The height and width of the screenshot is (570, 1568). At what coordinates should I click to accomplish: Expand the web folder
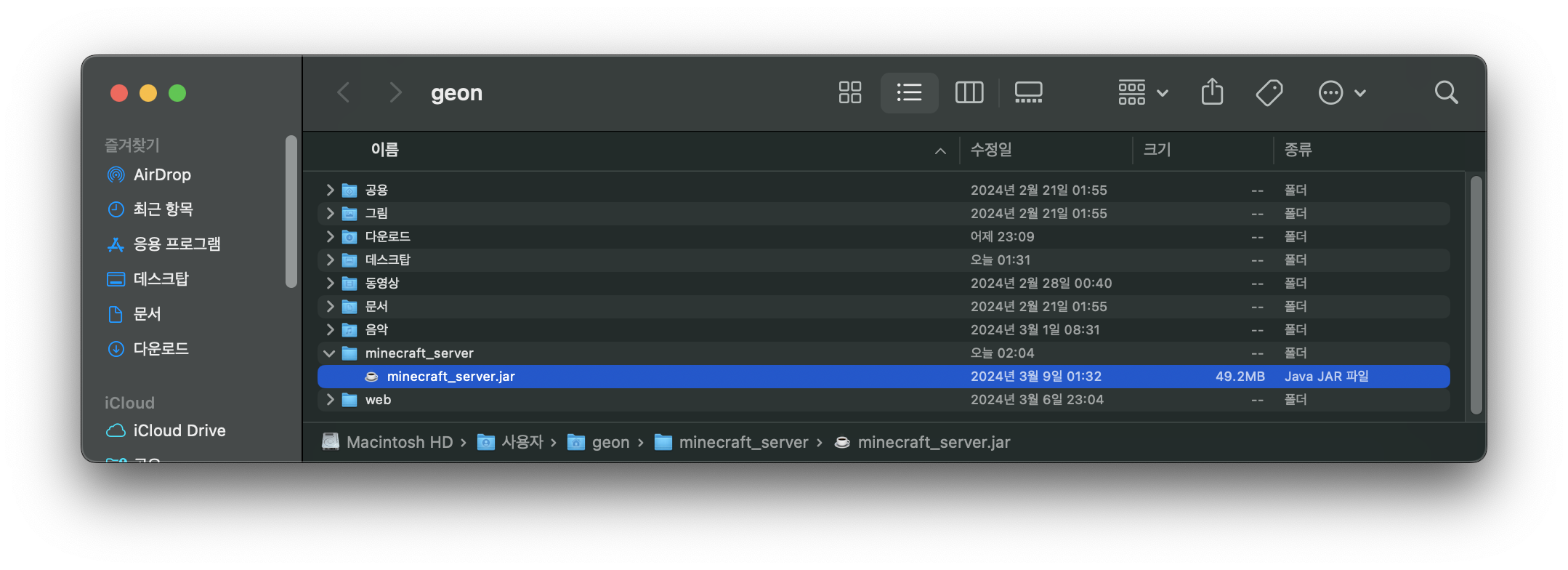click(x=330, y=399)
